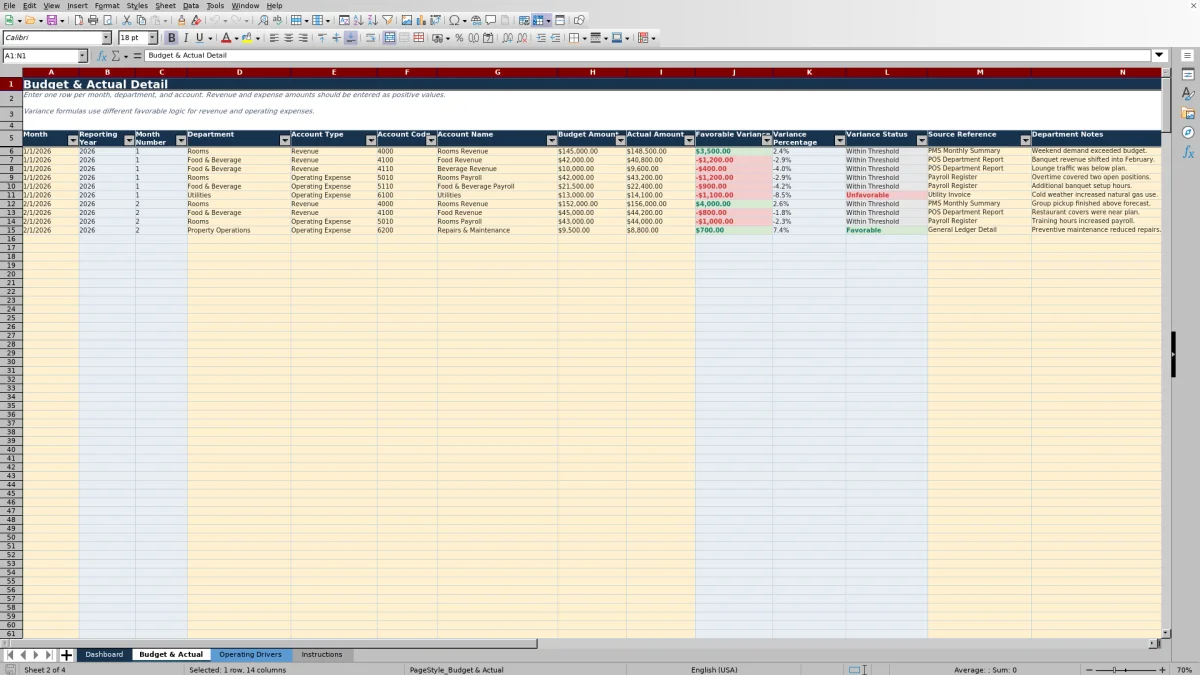The height and width of the screenshot is (675, 1200).
Task: Expand the Name Box dropdown
Action: point(82,56)
